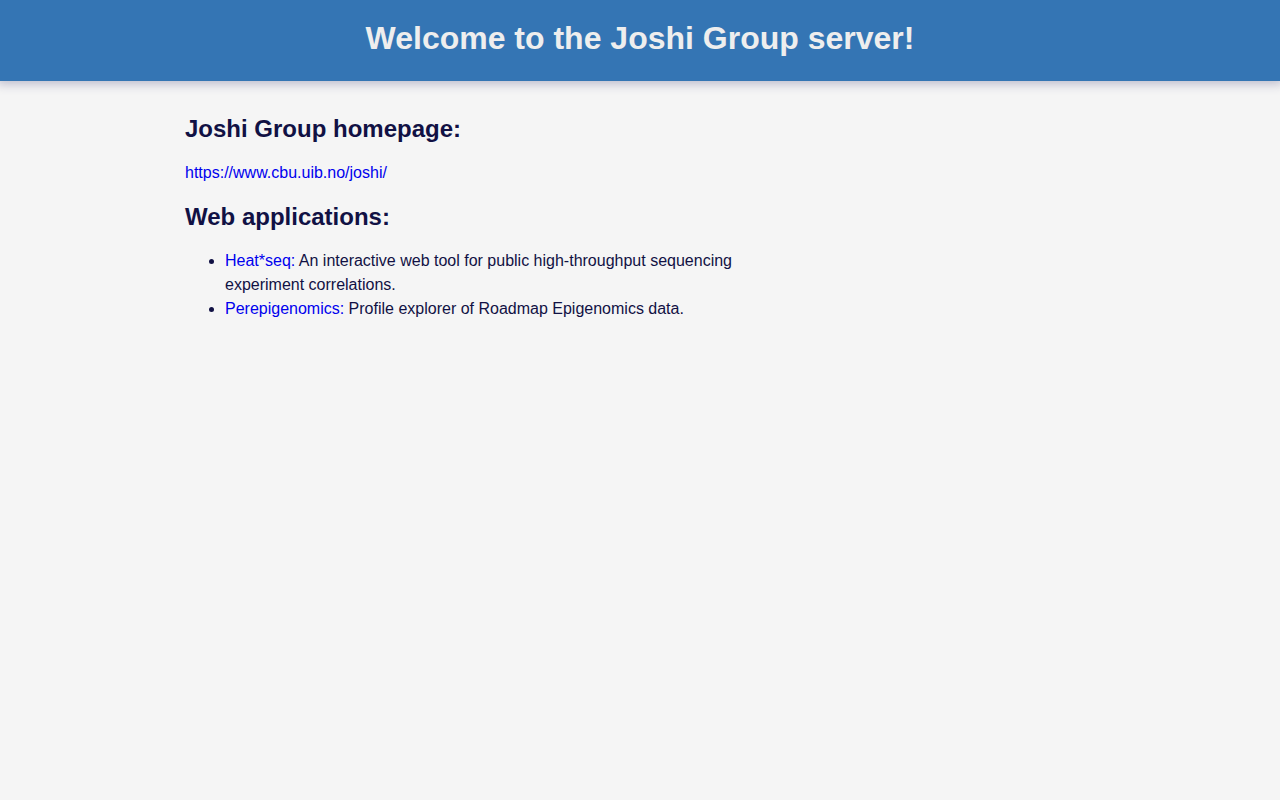Click the 'Welcome to the Joshi Group server!' banner
The width and height of the screenshot is (1280, 800).
tap(640, 38)
